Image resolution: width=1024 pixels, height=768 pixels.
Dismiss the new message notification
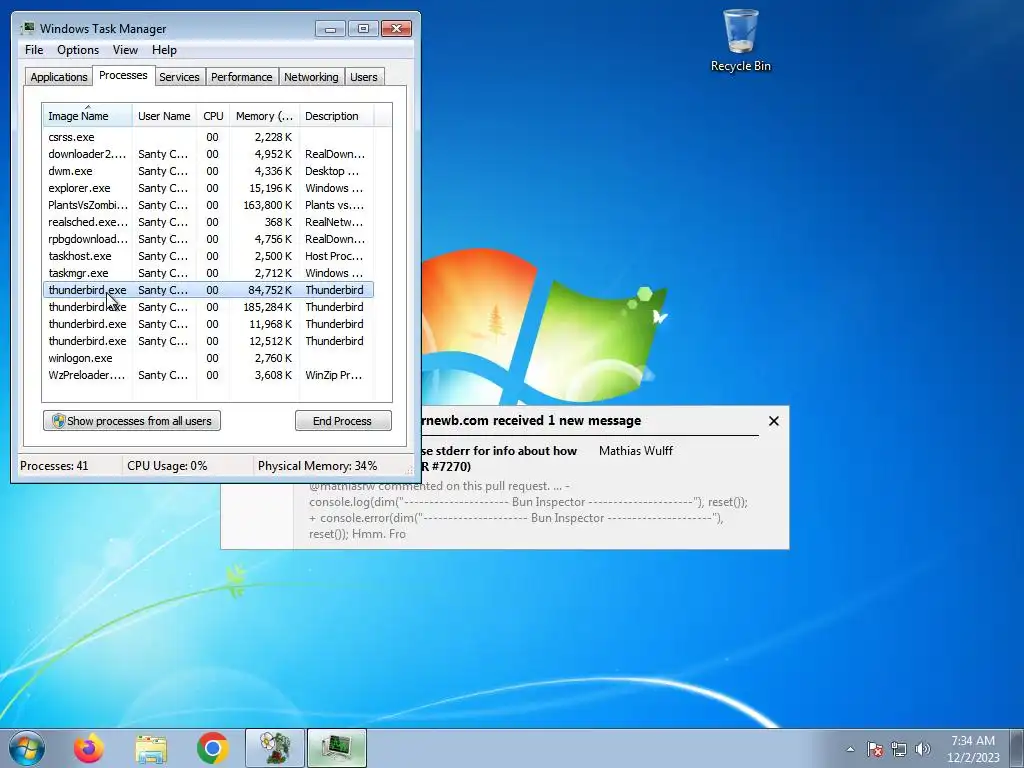(774, 421)
